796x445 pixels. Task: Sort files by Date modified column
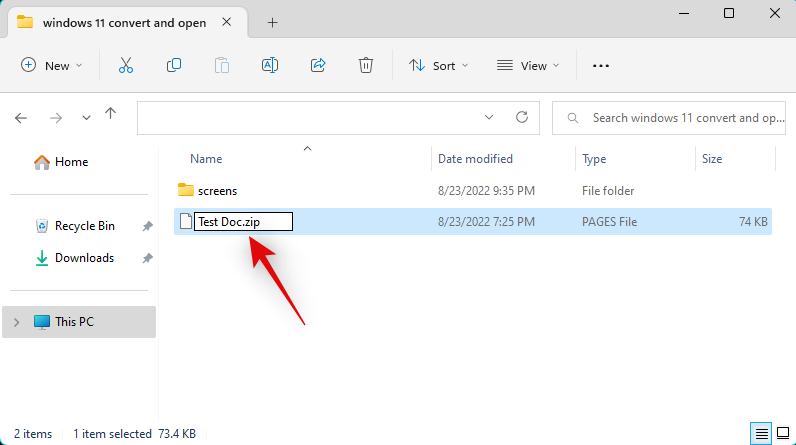point(476,159)
